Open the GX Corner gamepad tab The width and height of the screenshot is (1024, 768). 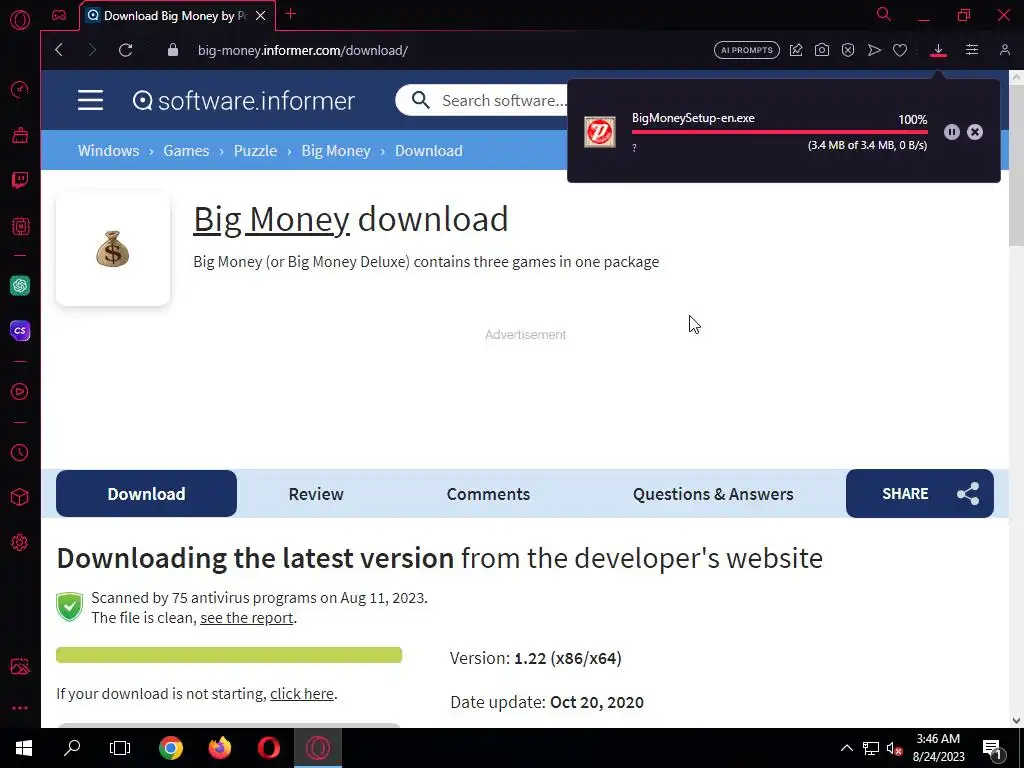[59, 16]
